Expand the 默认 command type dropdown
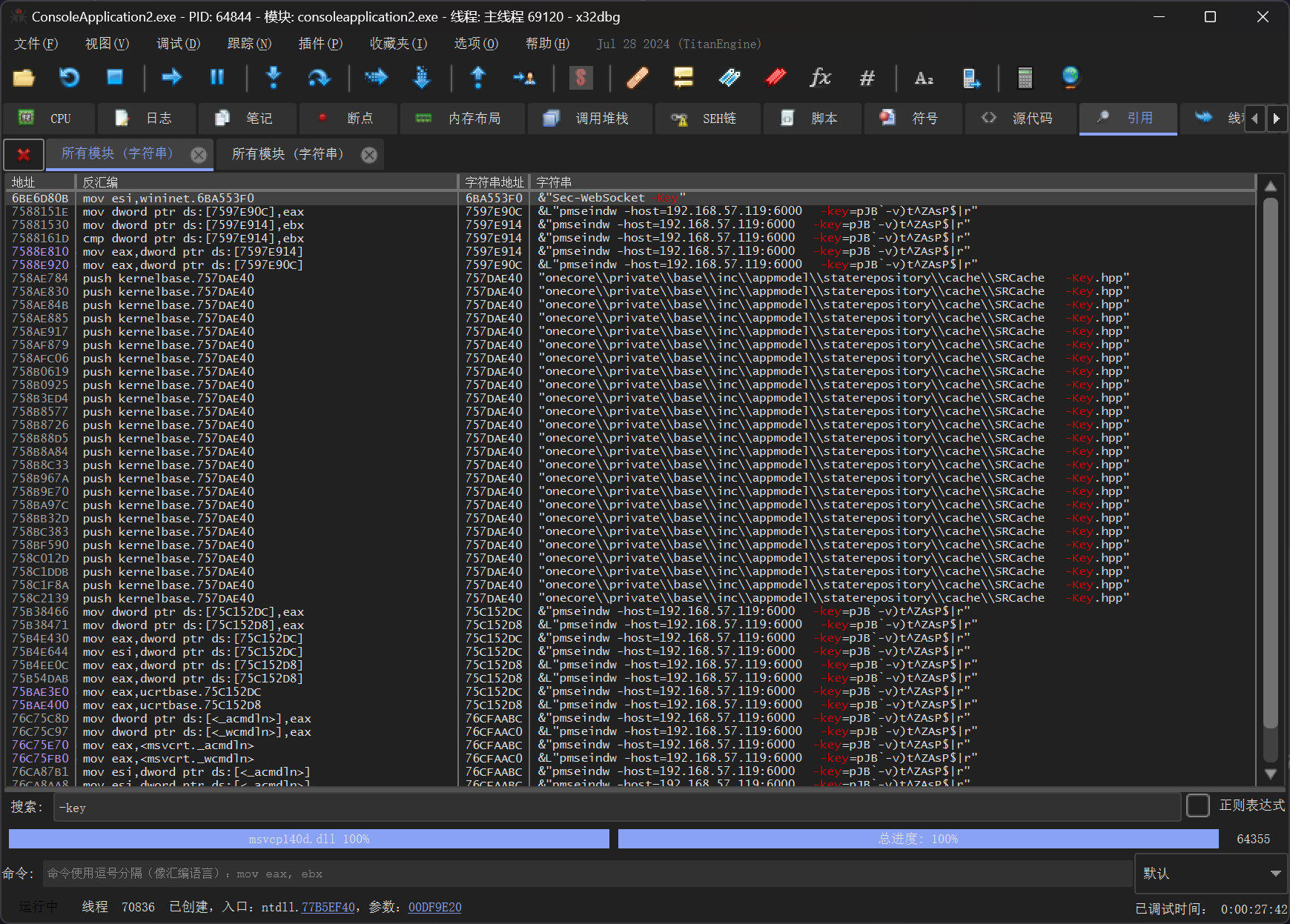This screenshot has height=924, width=1290. coord(1211,874)
